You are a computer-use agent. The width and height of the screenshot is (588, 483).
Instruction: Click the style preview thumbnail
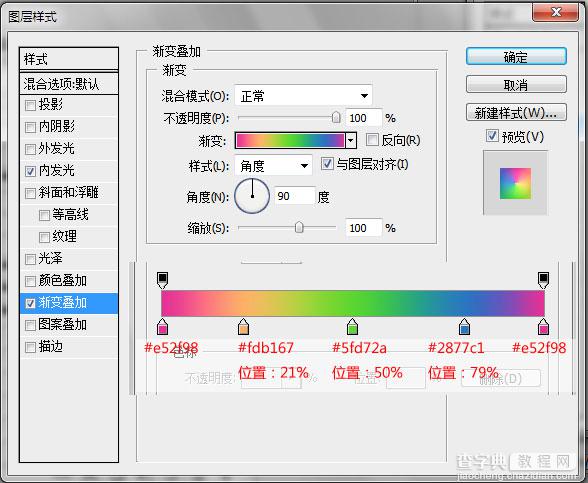(515, 183)
